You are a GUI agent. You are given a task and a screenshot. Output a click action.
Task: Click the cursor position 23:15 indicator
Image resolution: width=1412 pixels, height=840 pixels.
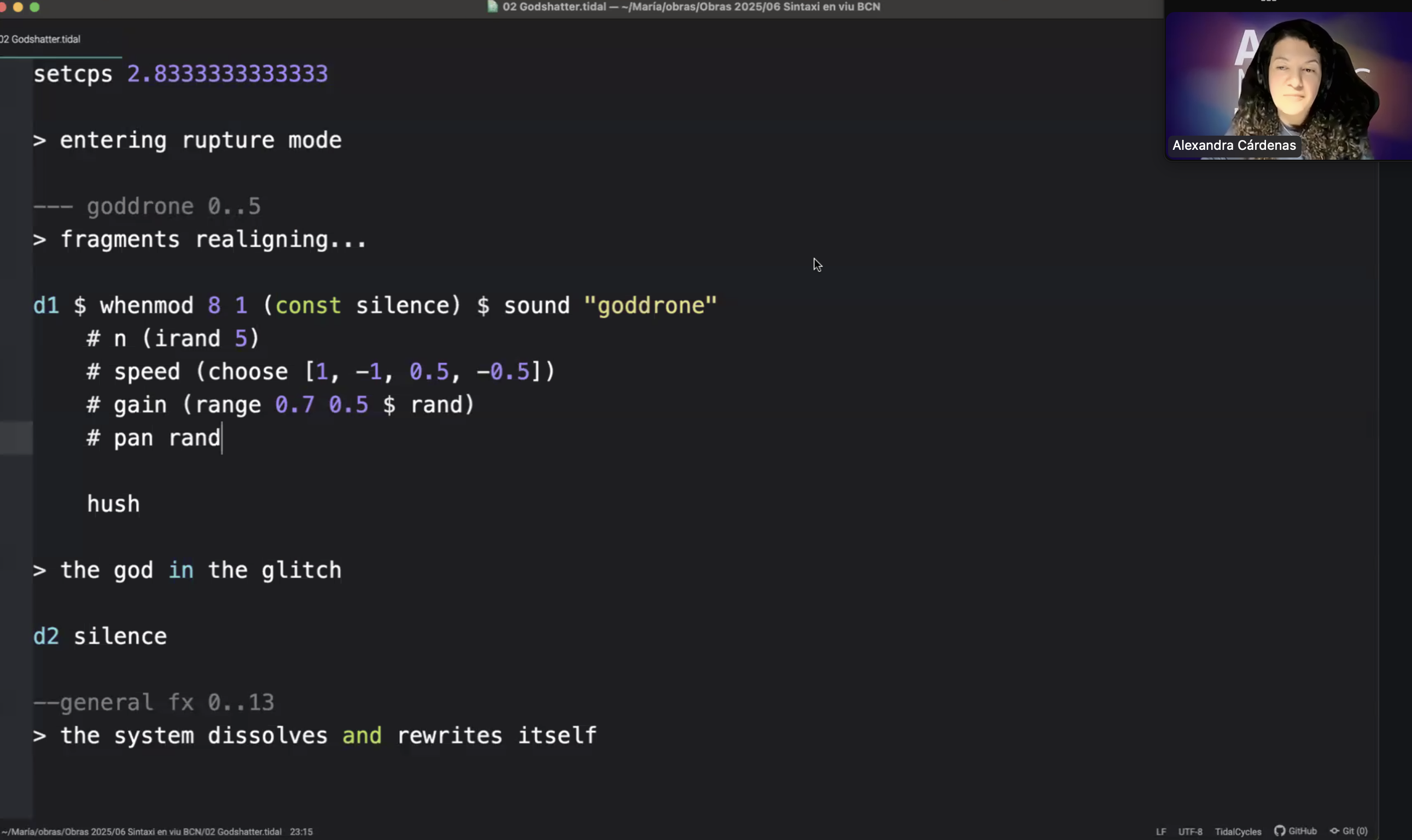(301, 831)
